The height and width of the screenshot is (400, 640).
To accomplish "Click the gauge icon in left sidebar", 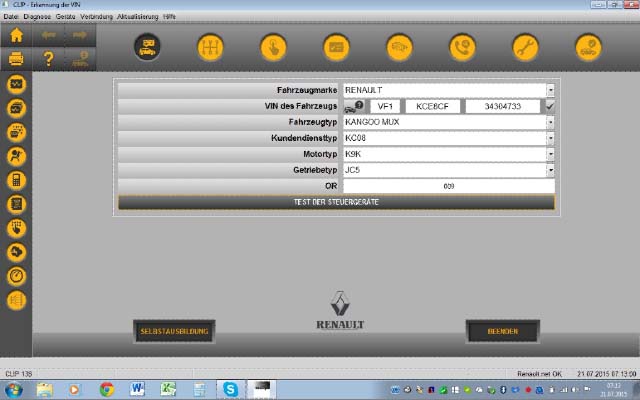I will (16, 275).
